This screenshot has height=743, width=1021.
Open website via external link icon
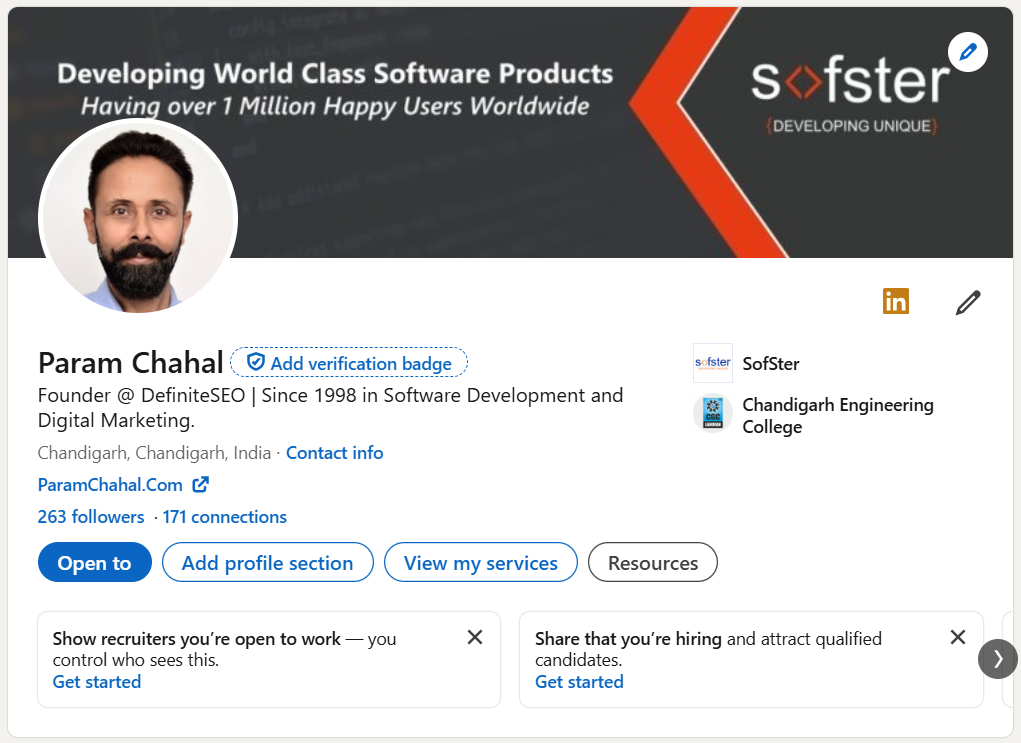(200, 483)
